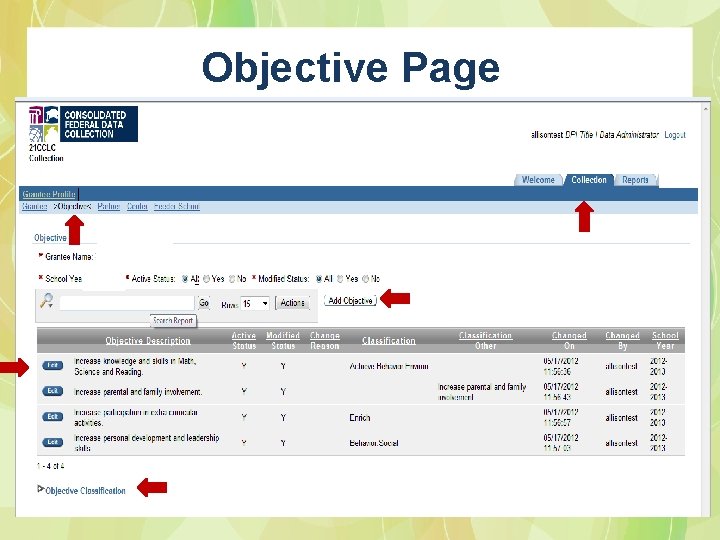Click the Add Objective button
720x540 pixels.
[x=350, y=301]
